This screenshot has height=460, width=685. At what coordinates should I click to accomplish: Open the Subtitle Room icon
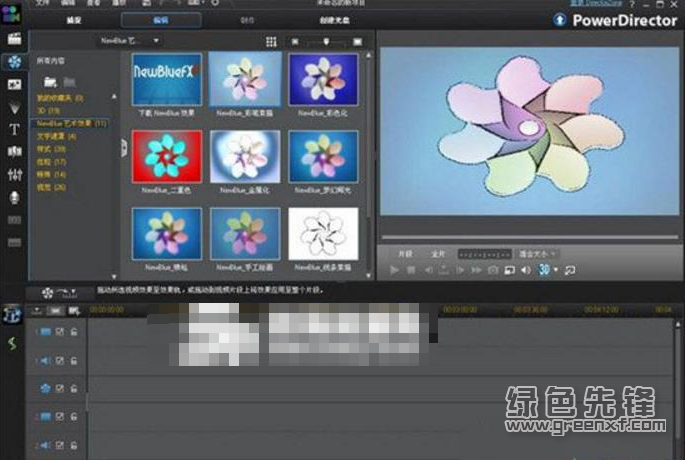(14, 242)
